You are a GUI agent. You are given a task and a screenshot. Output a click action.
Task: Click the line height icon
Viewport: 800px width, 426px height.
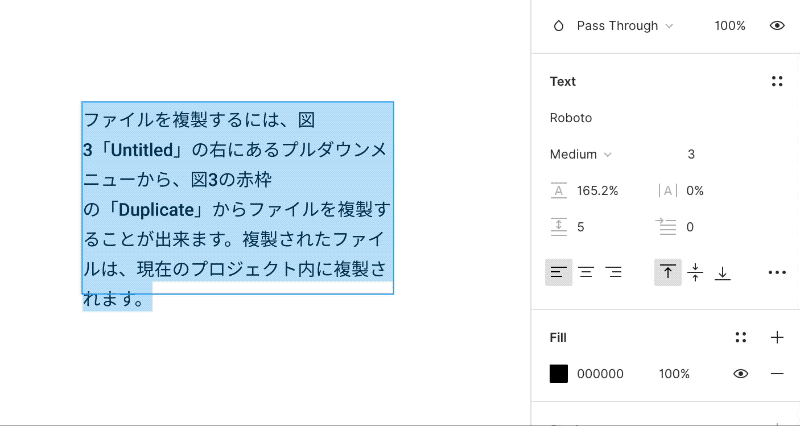point(559,190)
